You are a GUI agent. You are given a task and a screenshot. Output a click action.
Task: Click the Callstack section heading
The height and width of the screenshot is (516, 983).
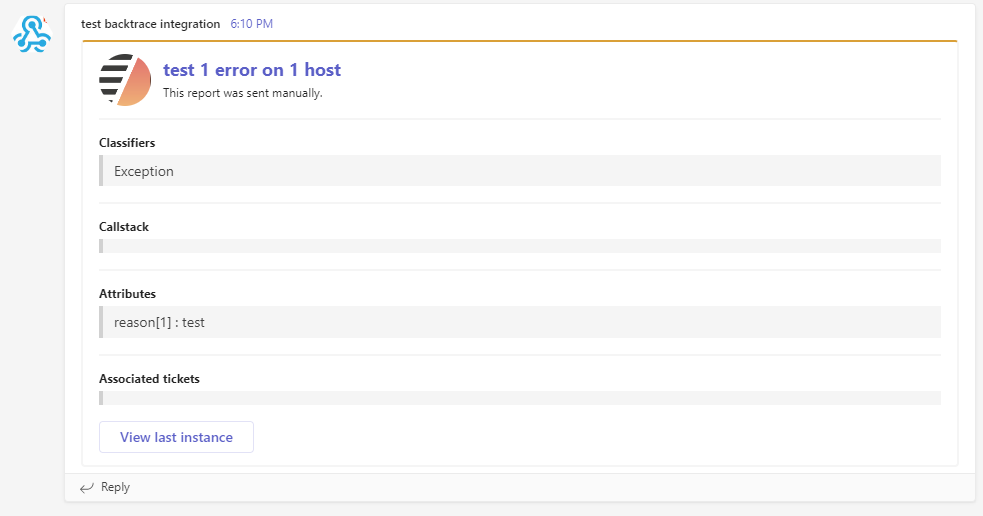[124, 227]
